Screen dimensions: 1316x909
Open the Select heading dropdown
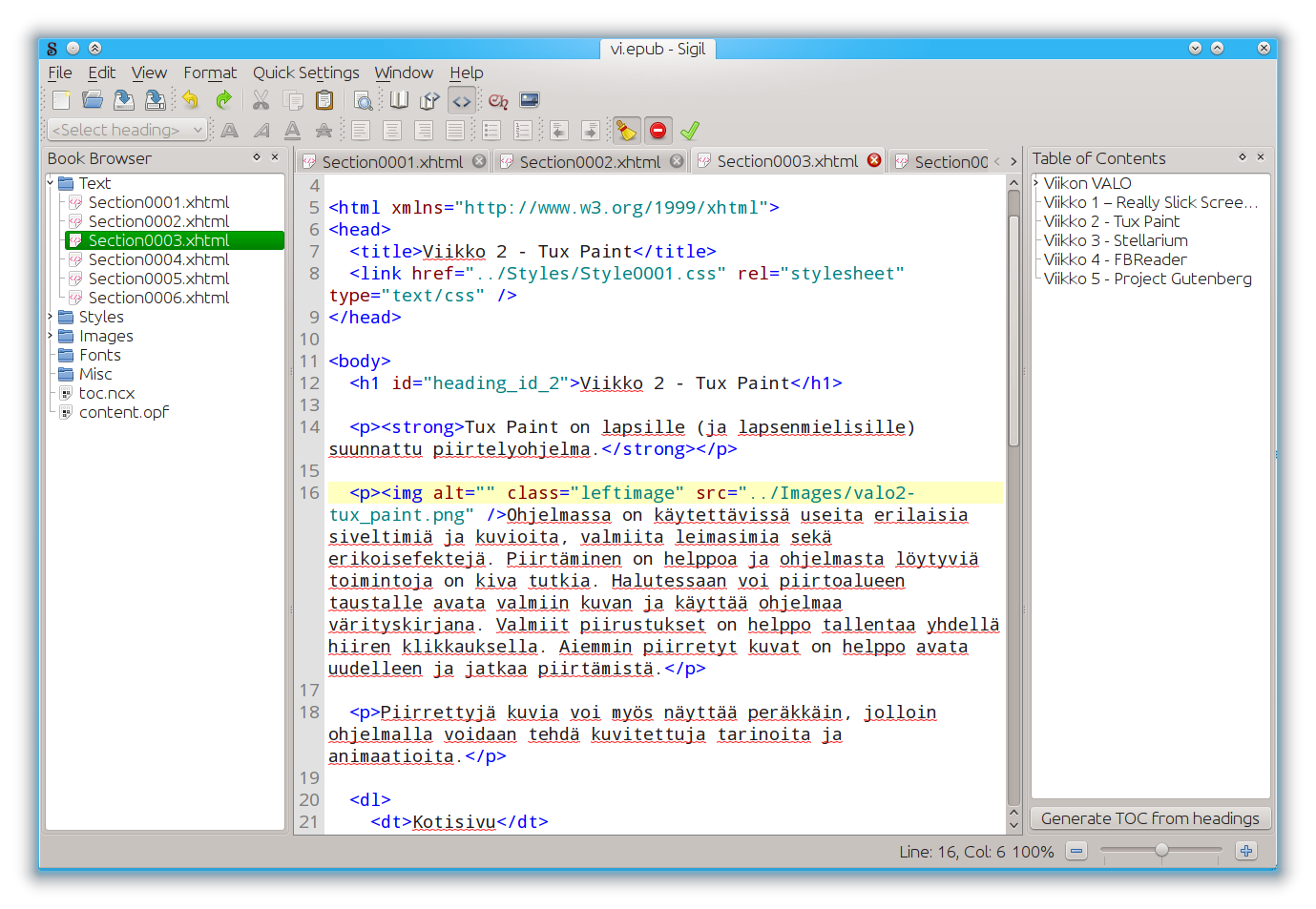coord(127,130)
